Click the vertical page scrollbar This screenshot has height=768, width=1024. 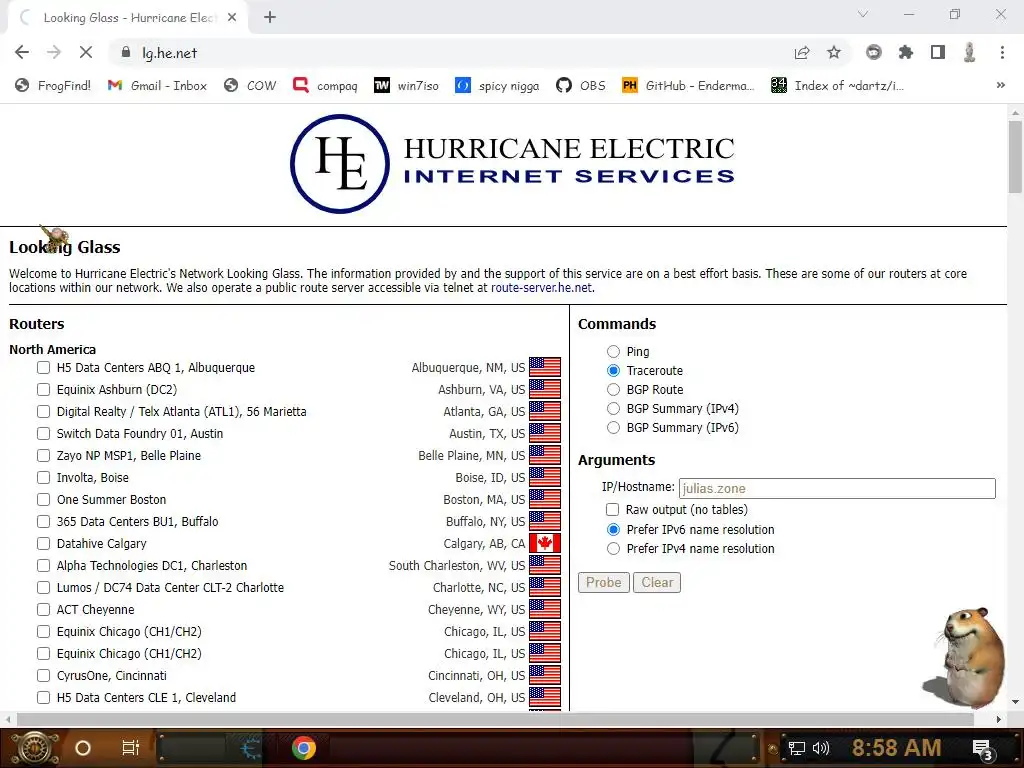[x=1015, y=157]
